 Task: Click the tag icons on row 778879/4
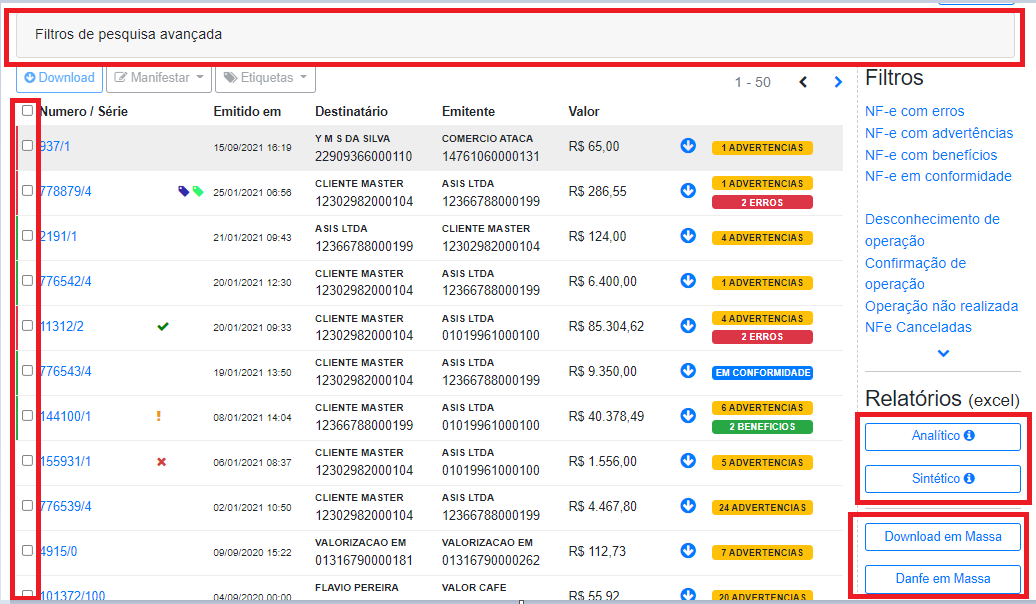click(191, 191)
